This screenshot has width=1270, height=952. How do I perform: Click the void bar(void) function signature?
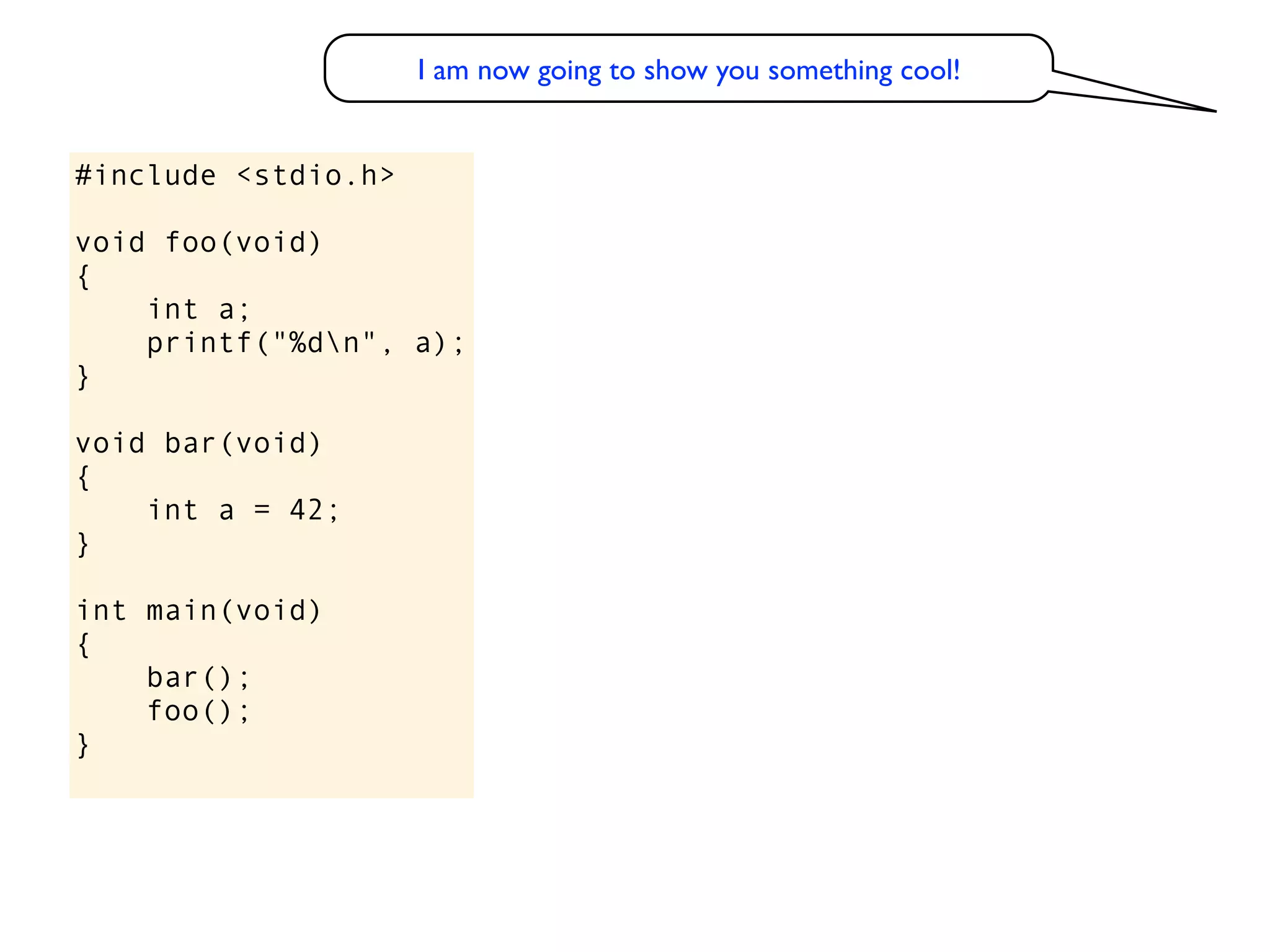tap(198, 444)
